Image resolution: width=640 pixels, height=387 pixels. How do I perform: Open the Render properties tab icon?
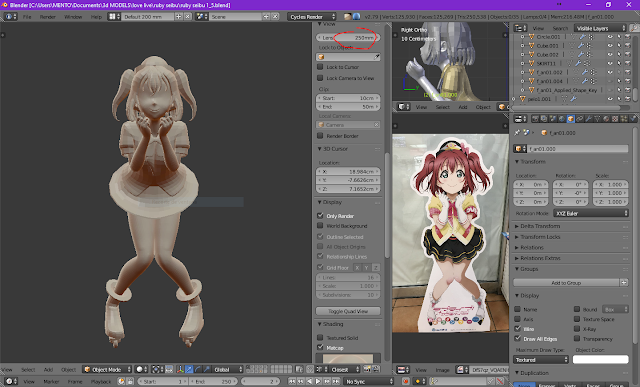click(535, 119)
